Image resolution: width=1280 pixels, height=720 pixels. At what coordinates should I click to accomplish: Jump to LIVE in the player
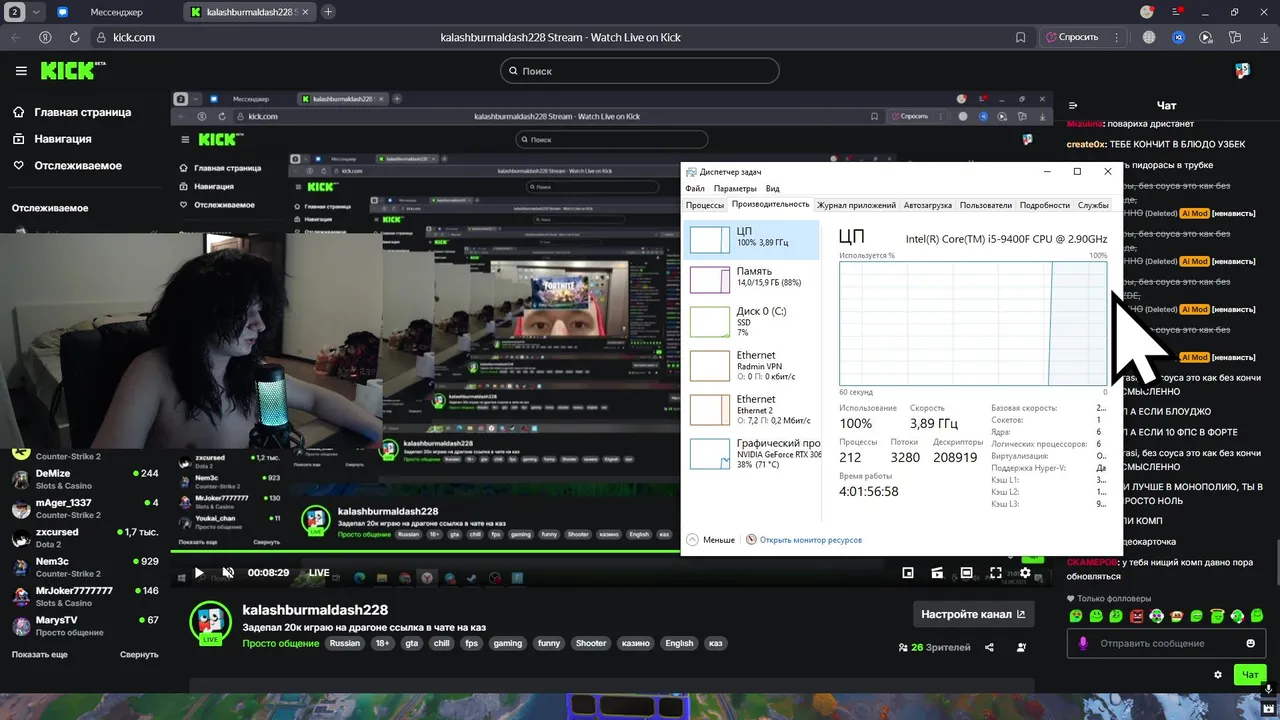319,573
